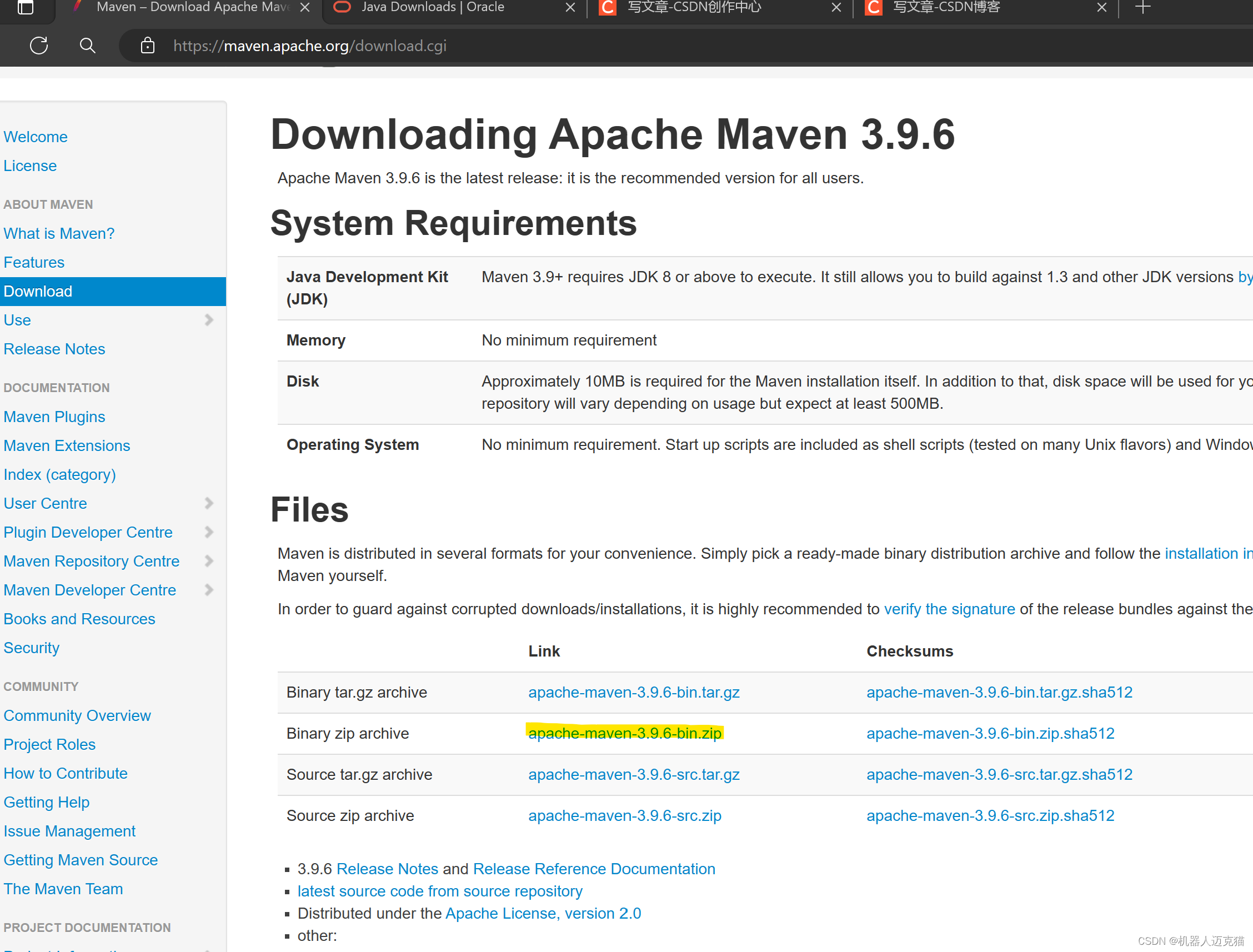The height and width of the screenshot is (952, 1253).
Task: Open Apache License, version 2.0 link
Action: point(543,914)
